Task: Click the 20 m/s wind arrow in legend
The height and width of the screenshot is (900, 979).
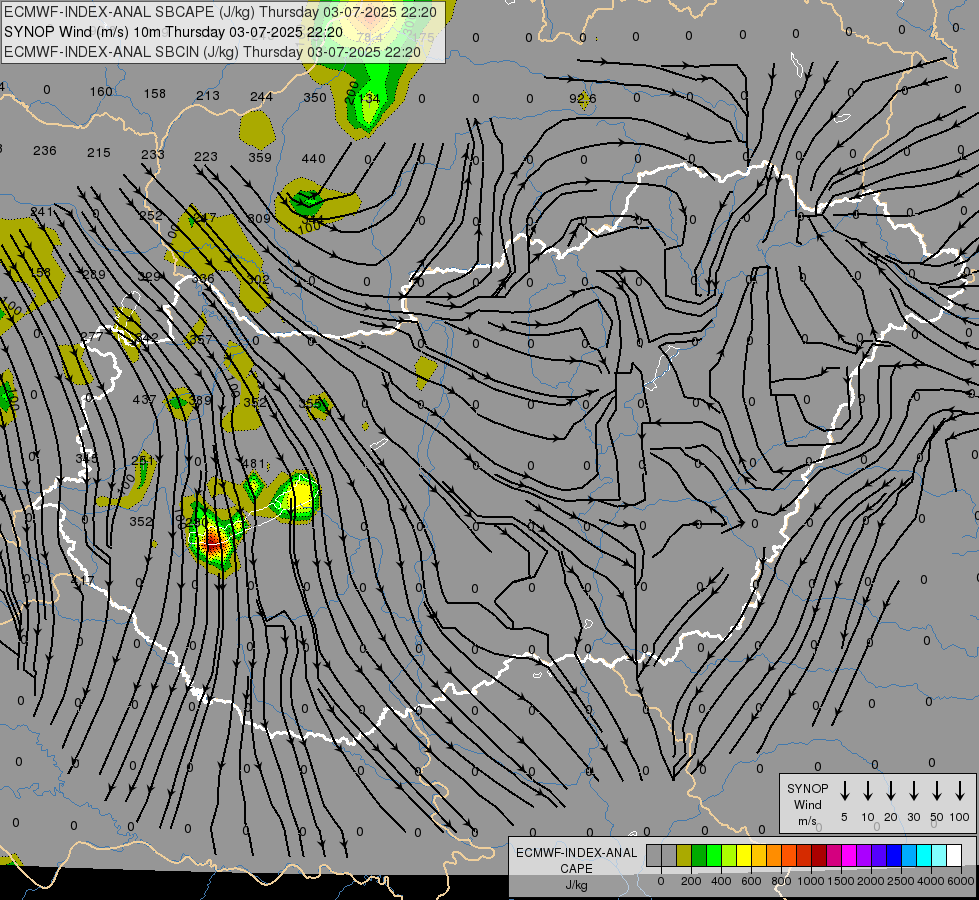Action: [890, 791]
